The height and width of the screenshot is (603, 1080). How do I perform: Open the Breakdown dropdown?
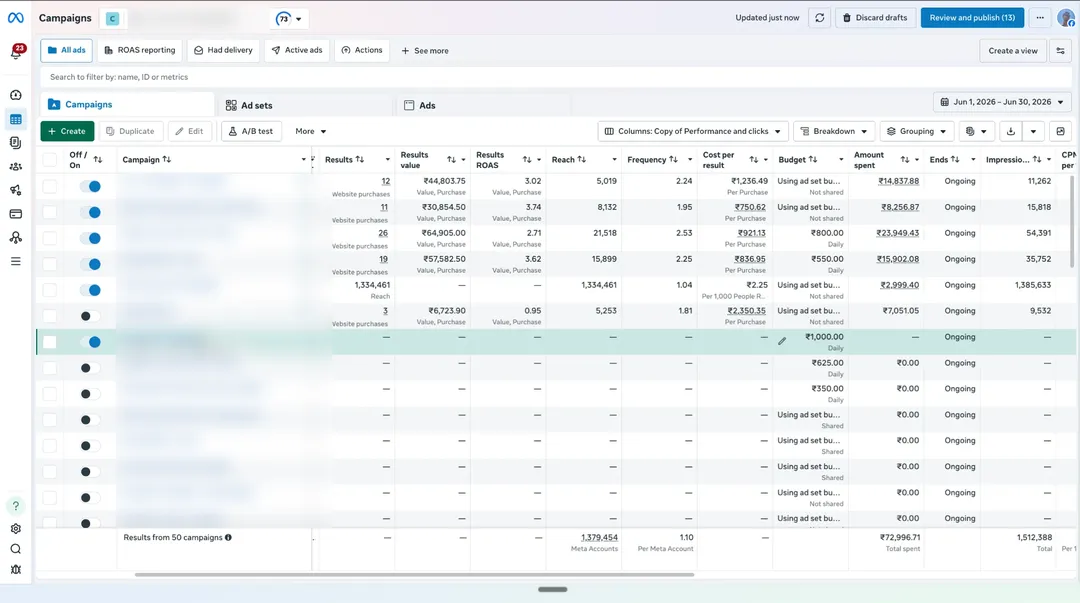click(834, 132)
